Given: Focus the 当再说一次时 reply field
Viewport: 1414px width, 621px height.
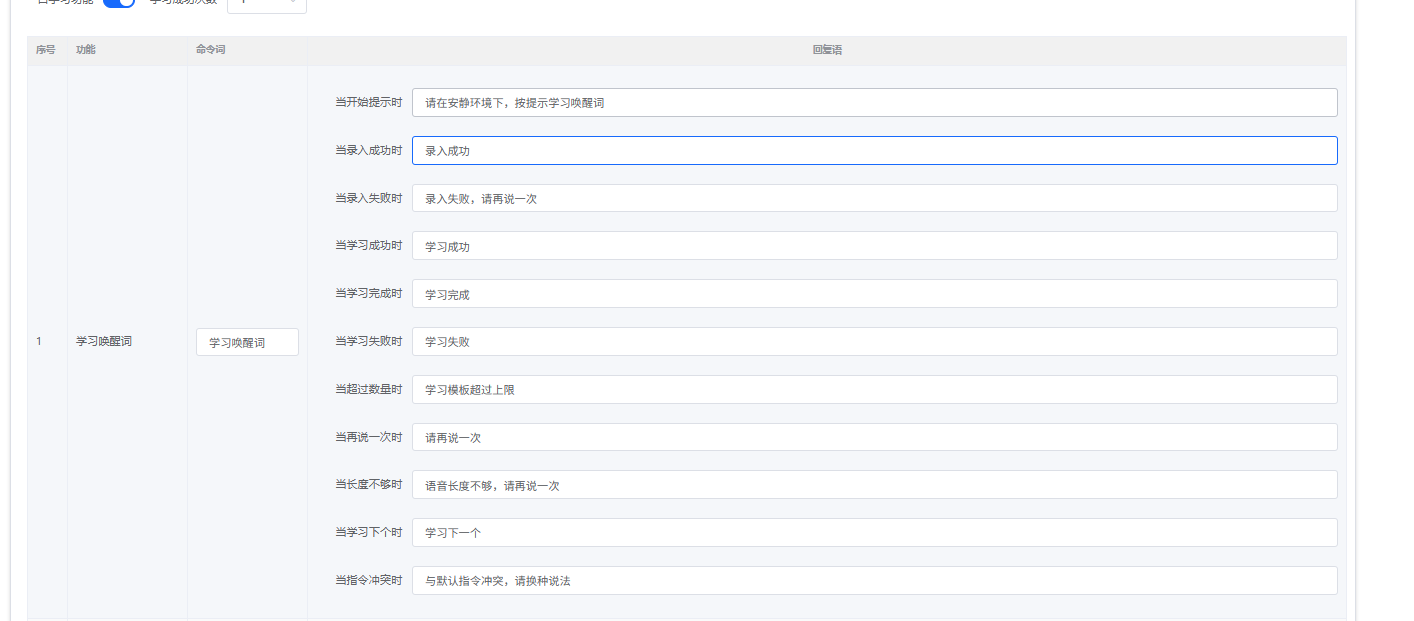Looking at the screenshot, I should click(874, 437).
